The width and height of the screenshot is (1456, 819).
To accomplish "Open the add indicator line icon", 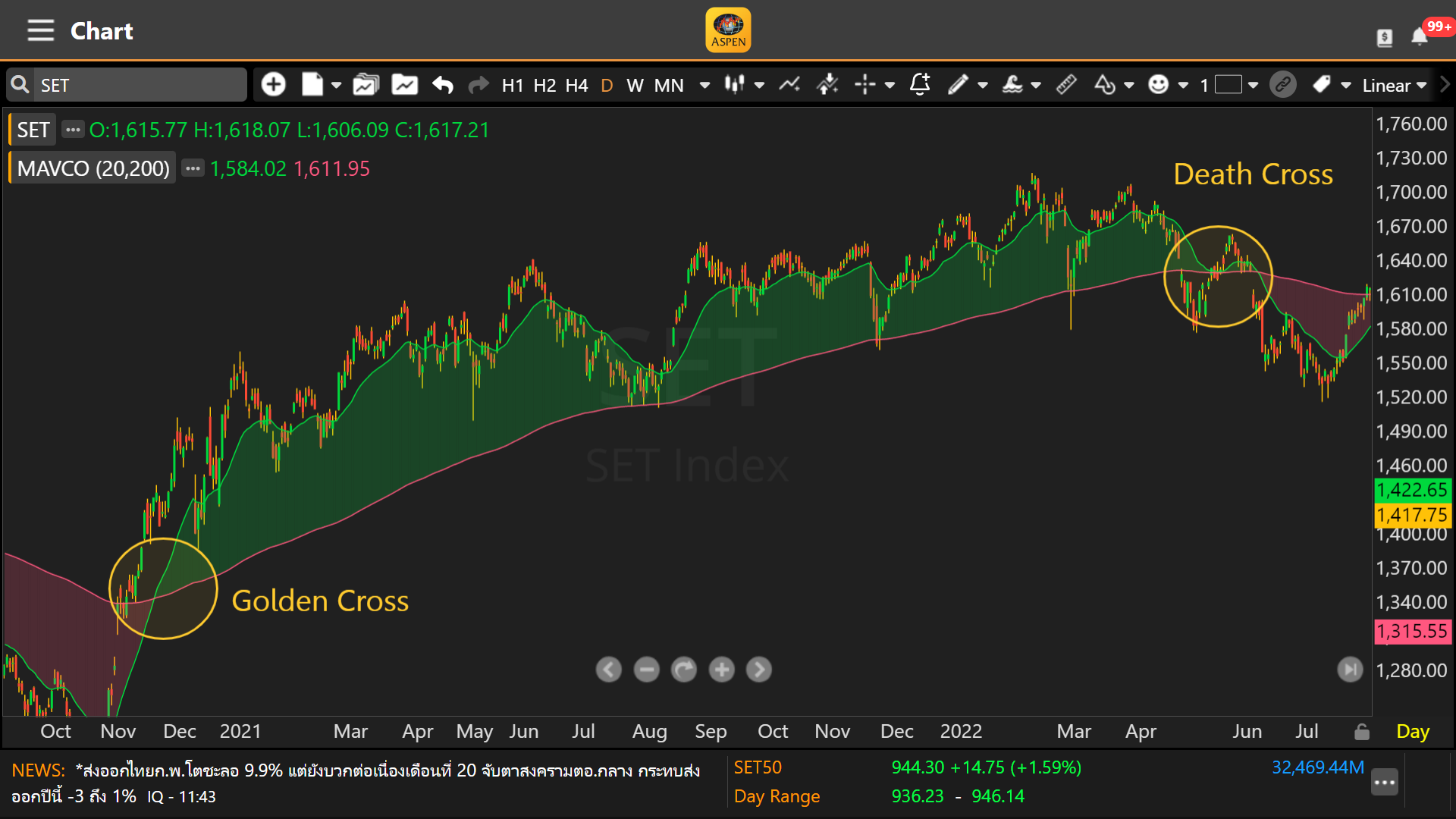I will point(789,85).
